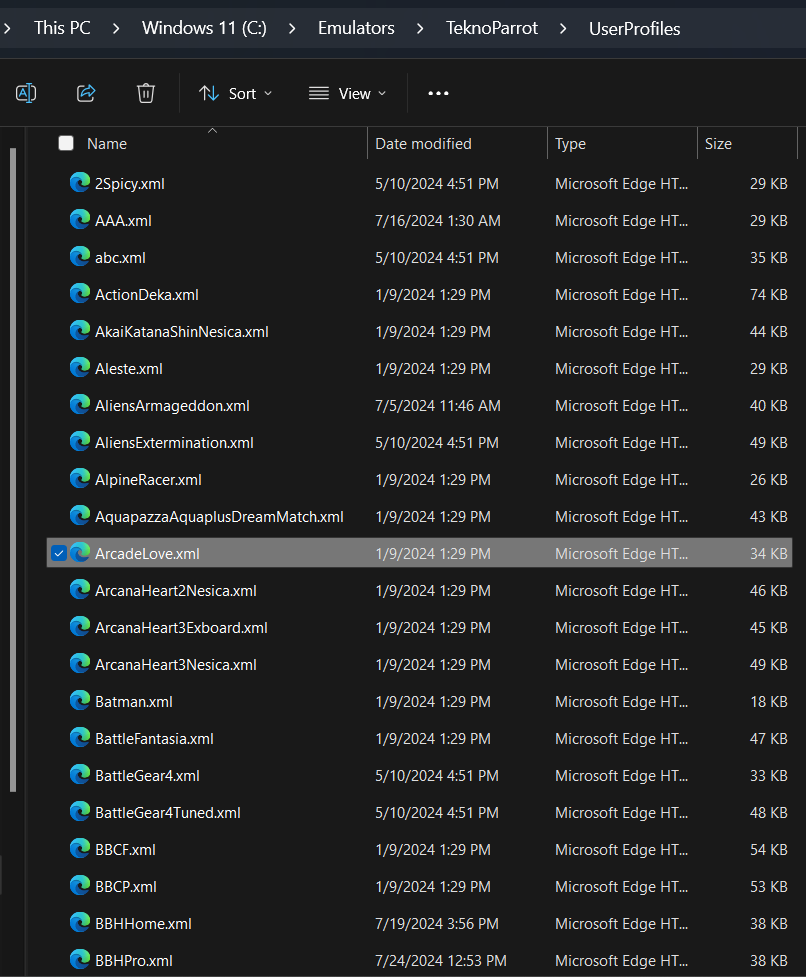Click the Edge icon of AlpineRacer.xml

point(80,479)
